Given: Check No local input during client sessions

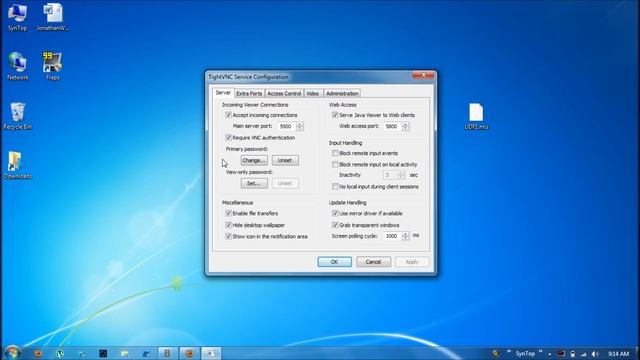Looking at the screenshot, I should [335, 187].
